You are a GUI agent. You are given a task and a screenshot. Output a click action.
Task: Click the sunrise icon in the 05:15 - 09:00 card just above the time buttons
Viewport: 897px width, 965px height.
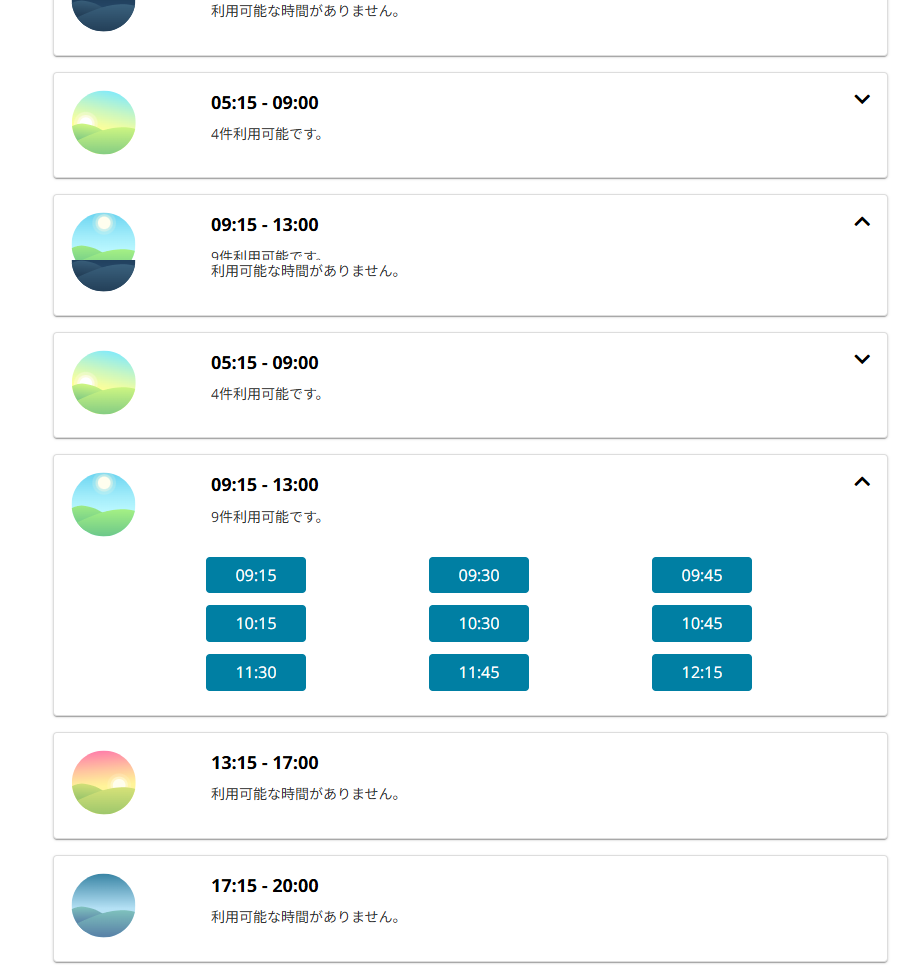pyautogui.click(x=104, y=382)
